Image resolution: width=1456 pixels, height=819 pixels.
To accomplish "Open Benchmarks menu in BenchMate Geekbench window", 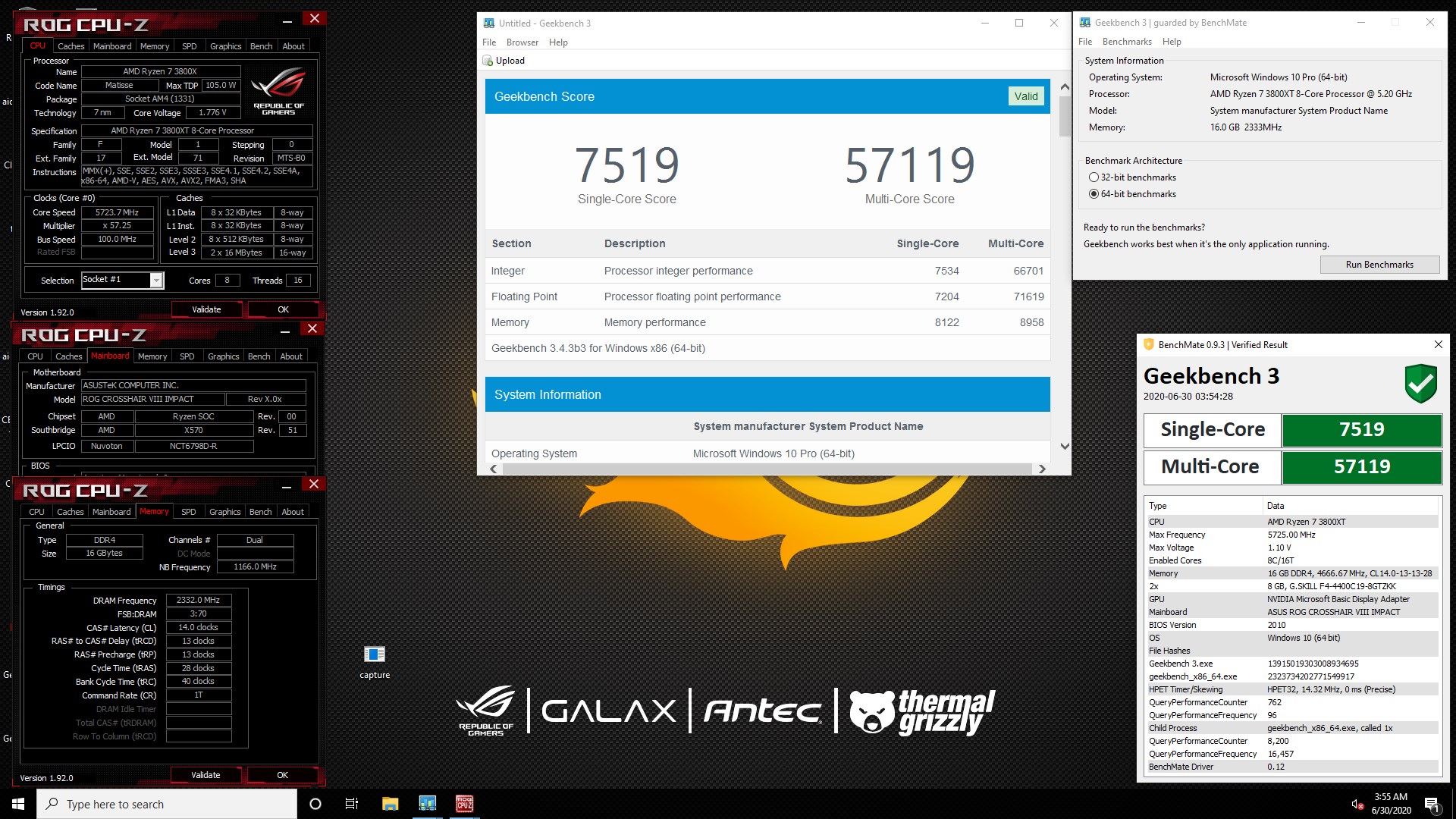I will coord(1127,42).
